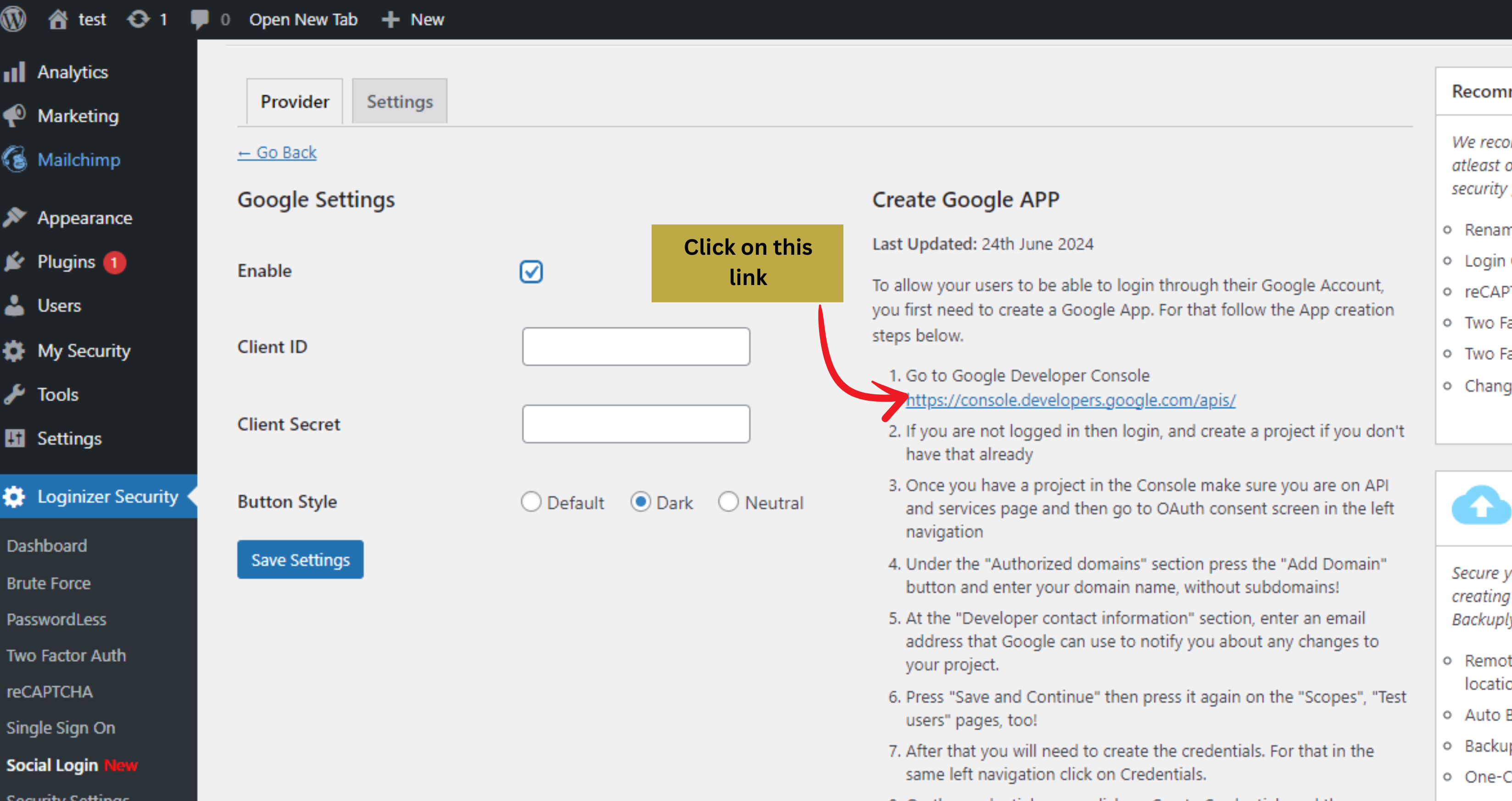The image size is (1512, 801).
Task: Open the Google Developer Console link
Action: 1070,400
